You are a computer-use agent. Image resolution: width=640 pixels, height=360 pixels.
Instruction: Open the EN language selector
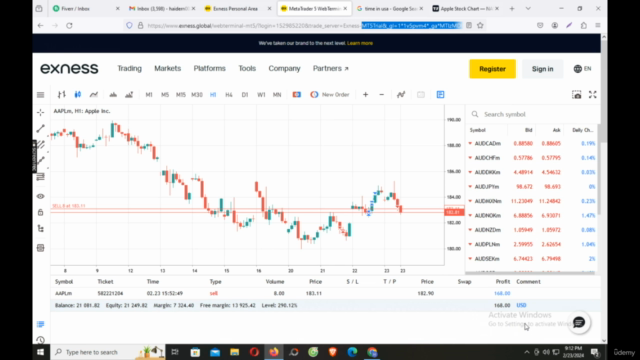click(582, 69)
